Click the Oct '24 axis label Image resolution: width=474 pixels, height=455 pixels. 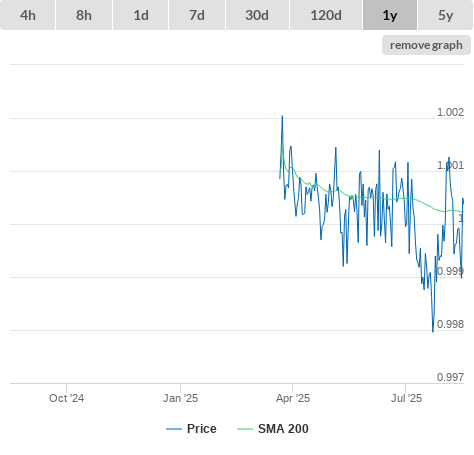[x=66, y=398]
